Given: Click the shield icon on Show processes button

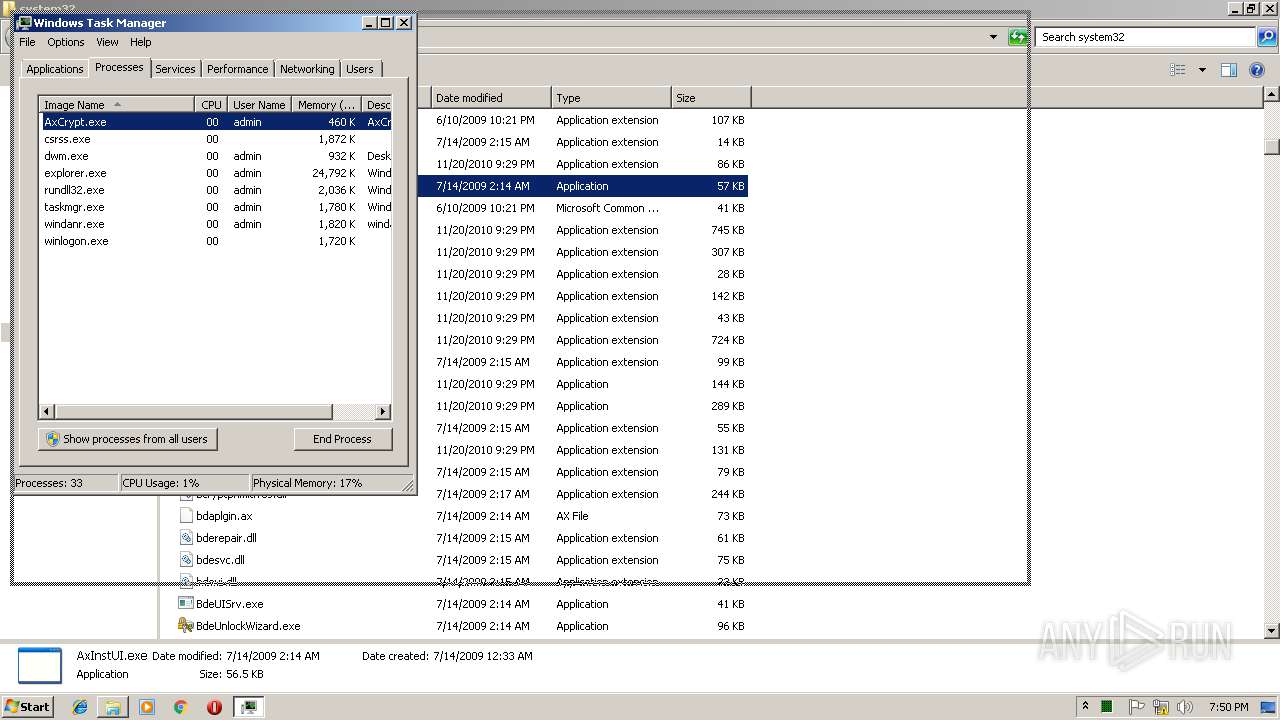Looking at the screenshot, I should click(x=52, y=439).
